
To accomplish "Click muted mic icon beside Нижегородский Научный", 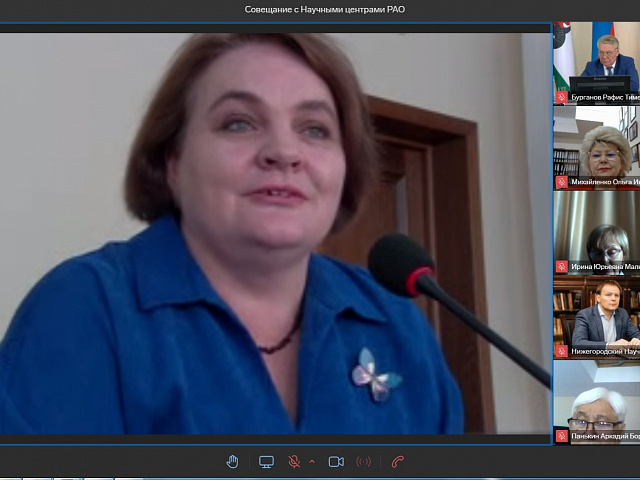I will 561,351.
